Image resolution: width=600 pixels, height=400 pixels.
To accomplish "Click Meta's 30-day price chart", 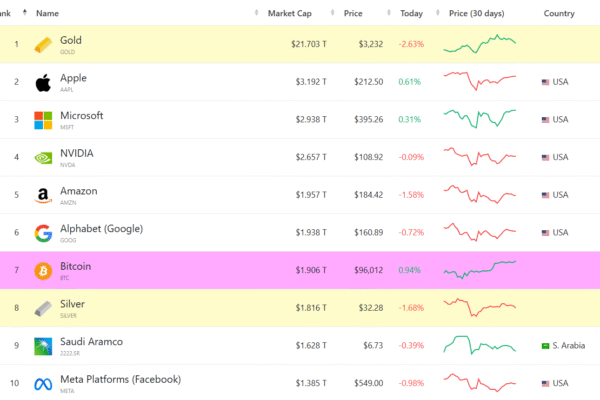I will point(479,383).
